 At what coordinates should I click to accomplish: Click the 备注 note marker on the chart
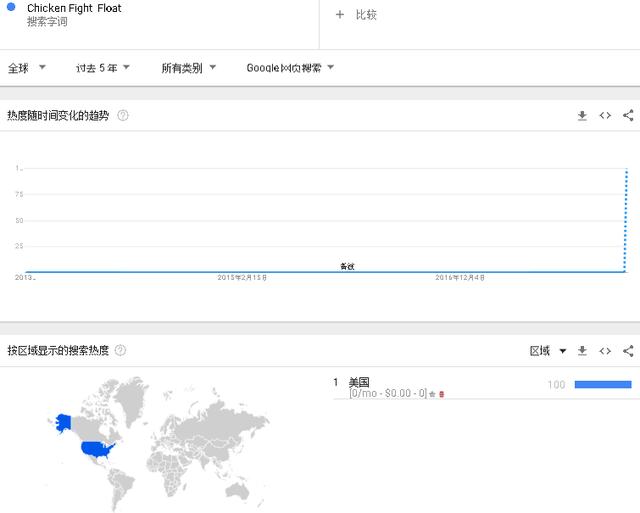click(347, 266)
